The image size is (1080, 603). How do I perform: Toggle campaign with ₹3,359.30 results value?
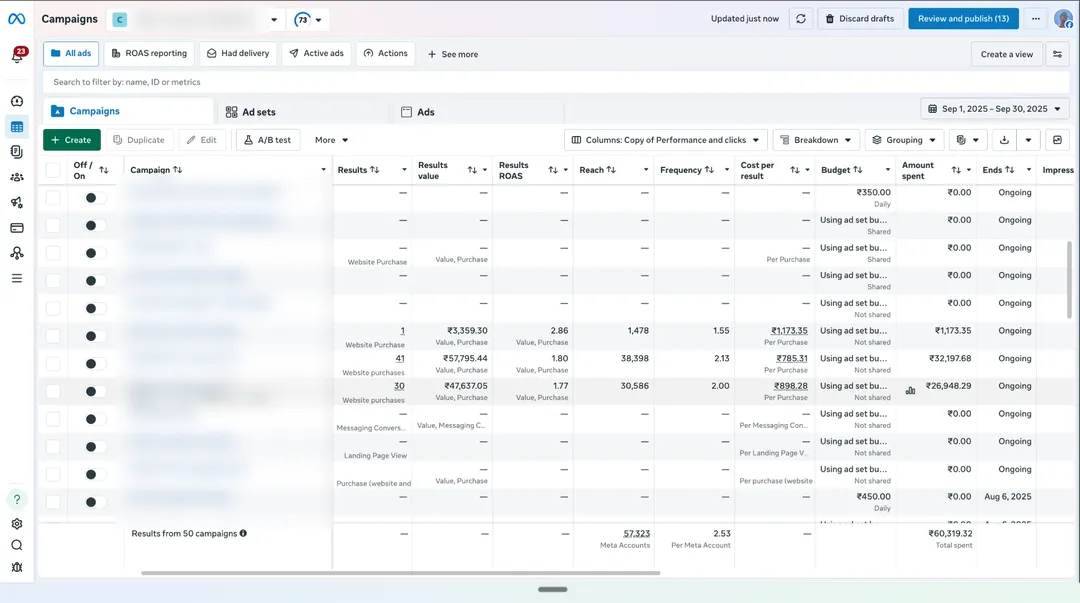(95, 336)
